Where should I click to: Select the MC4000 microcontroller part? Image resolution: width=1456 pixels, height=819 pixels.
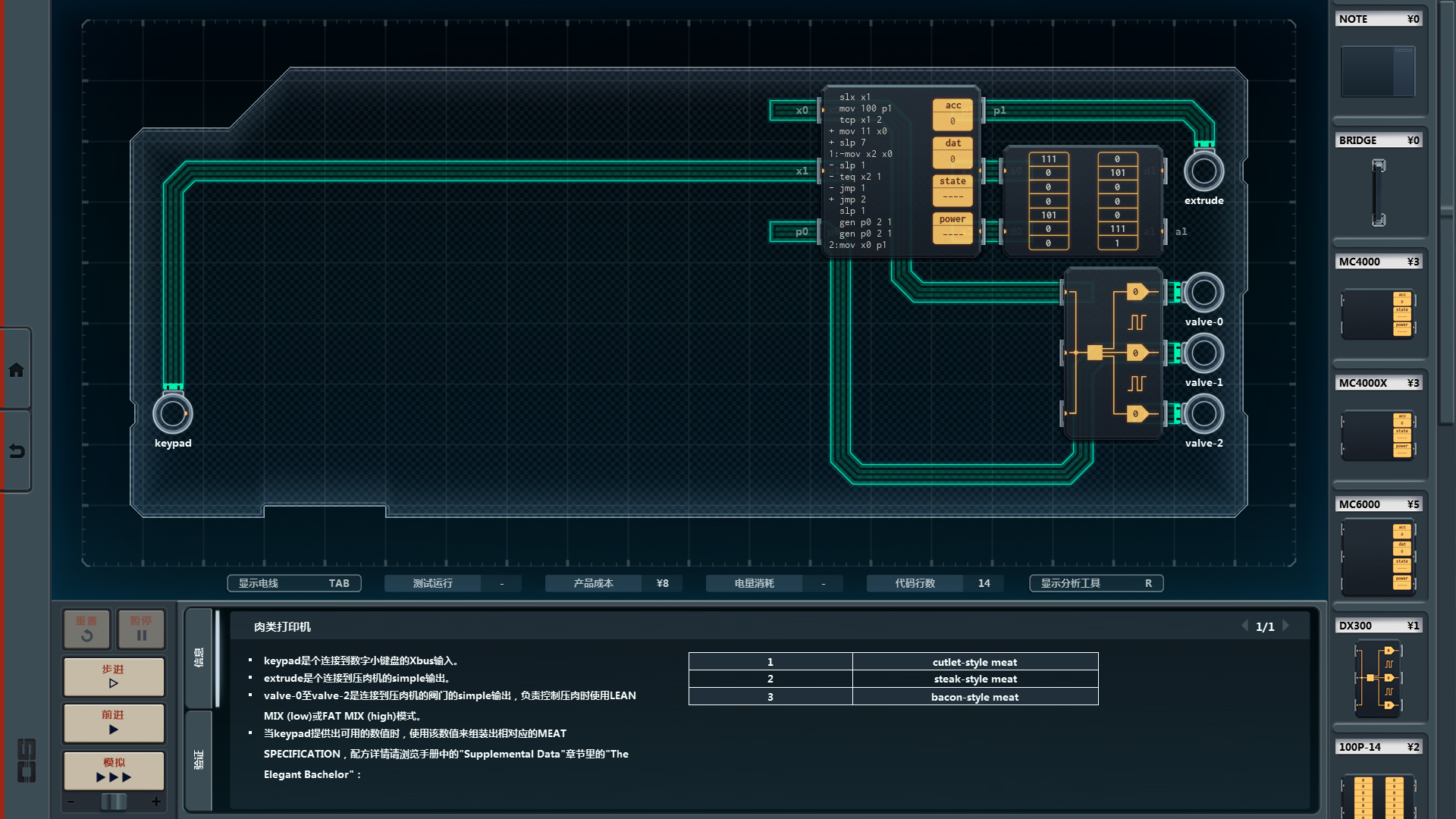[1378, 313]
